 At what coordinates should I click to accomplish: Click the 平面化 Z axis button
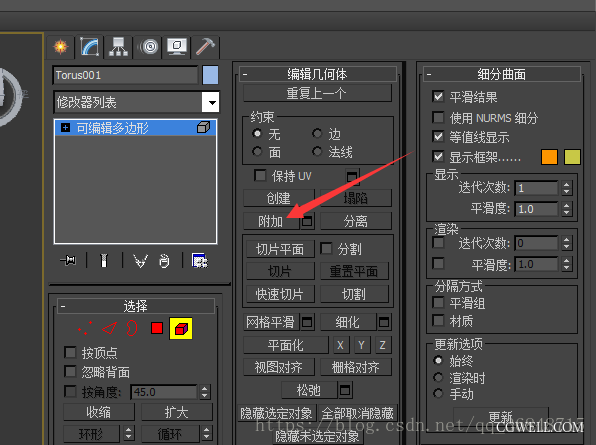click(382, 345)
